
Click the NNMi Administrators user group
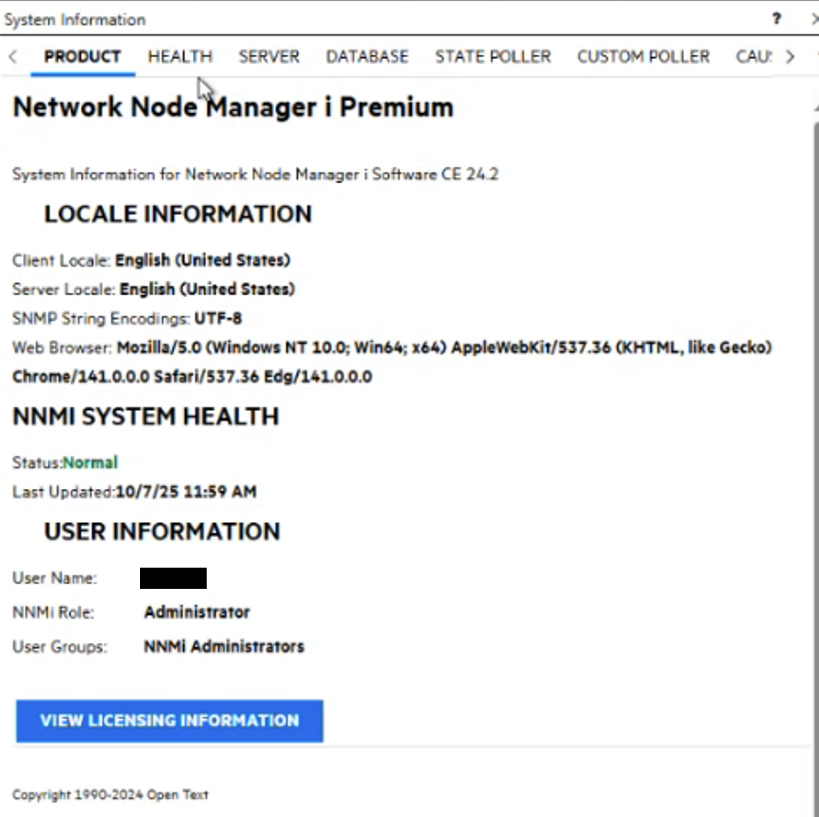[x=222, y=646]
